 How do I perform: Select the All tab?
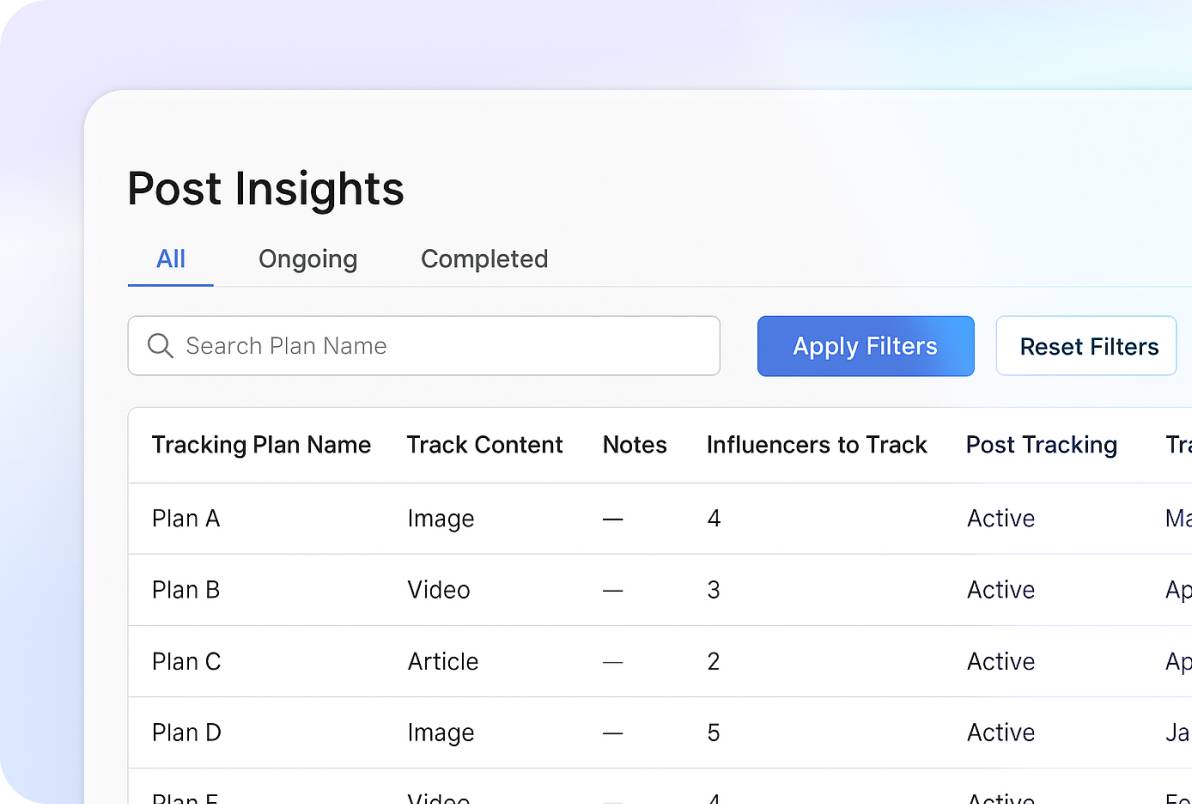[171, 259]
